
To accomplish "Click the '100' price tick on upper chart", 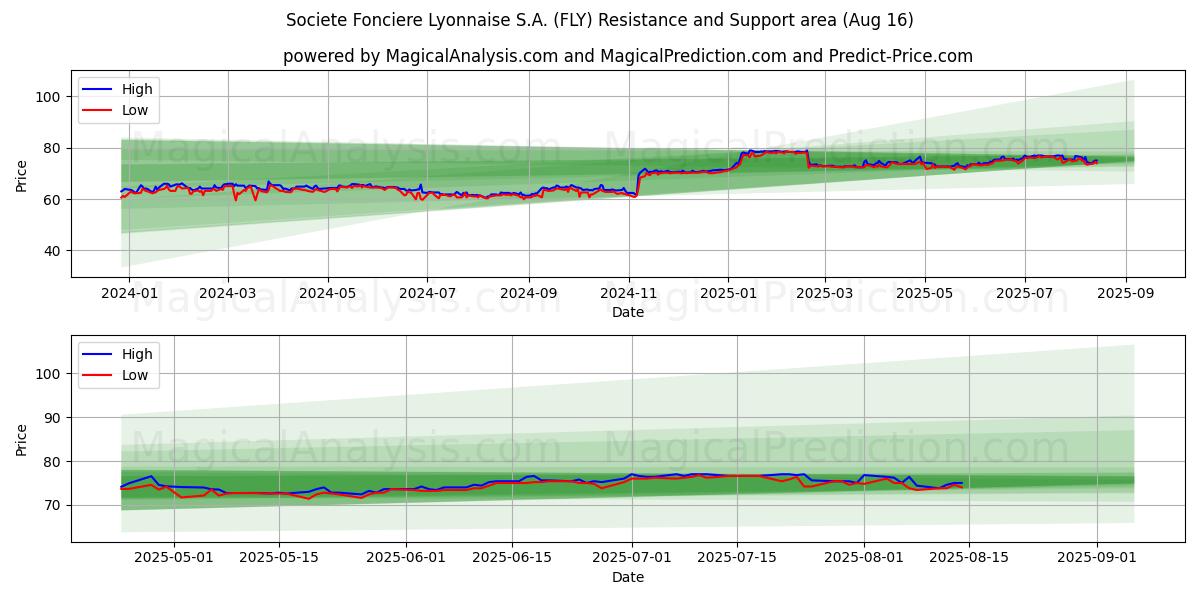I will (50, 97).
